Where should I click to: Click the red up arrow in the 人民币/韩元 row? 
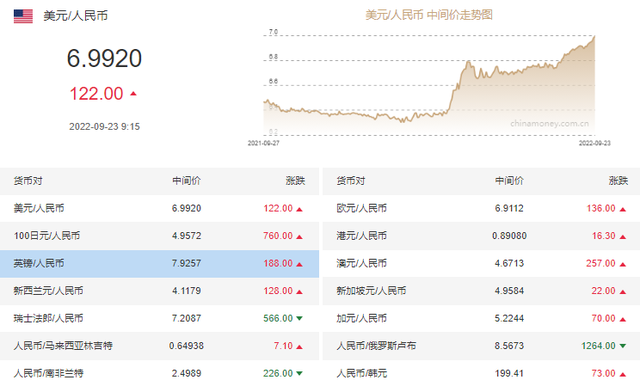tap(622, 374)
